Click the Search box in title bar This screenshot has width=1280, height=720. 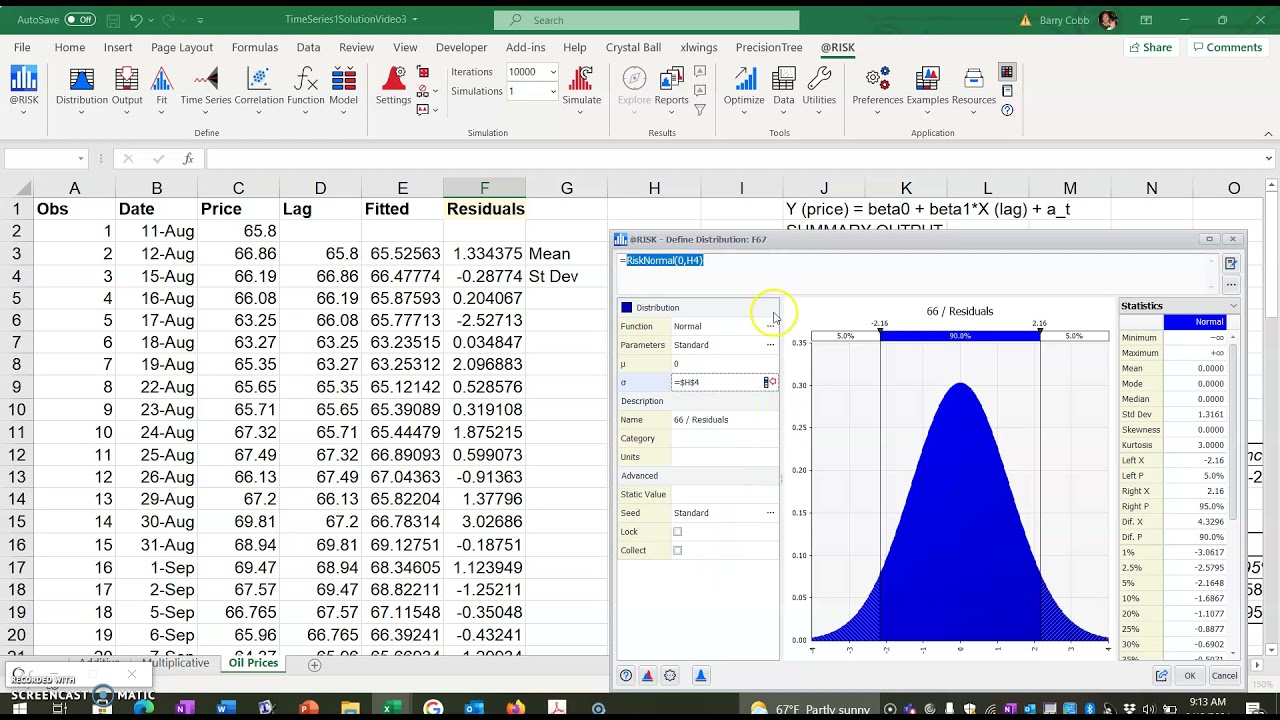click(x=646, y=20)
